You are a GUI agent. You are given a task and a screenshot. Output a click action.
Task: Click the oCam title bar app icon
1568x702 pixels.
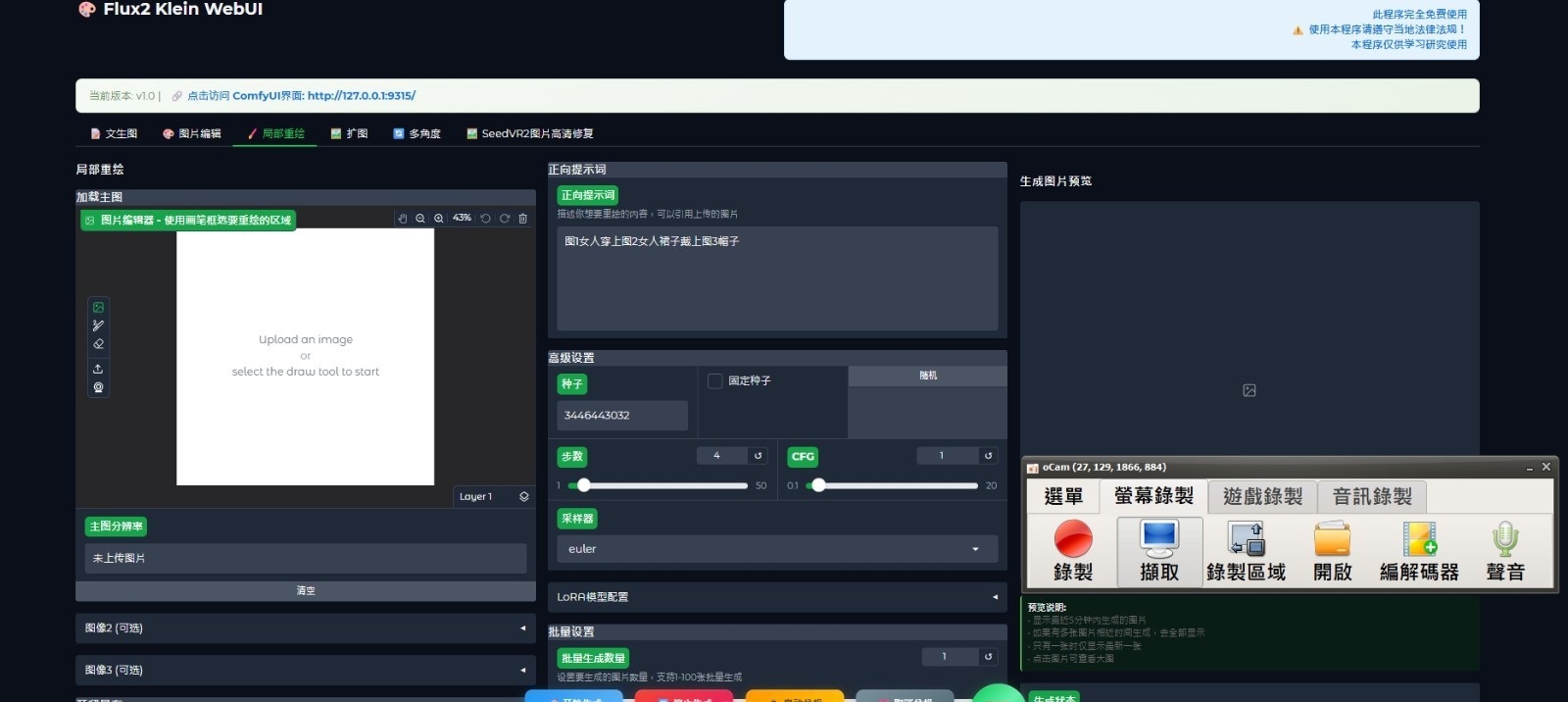[1032, 468]
